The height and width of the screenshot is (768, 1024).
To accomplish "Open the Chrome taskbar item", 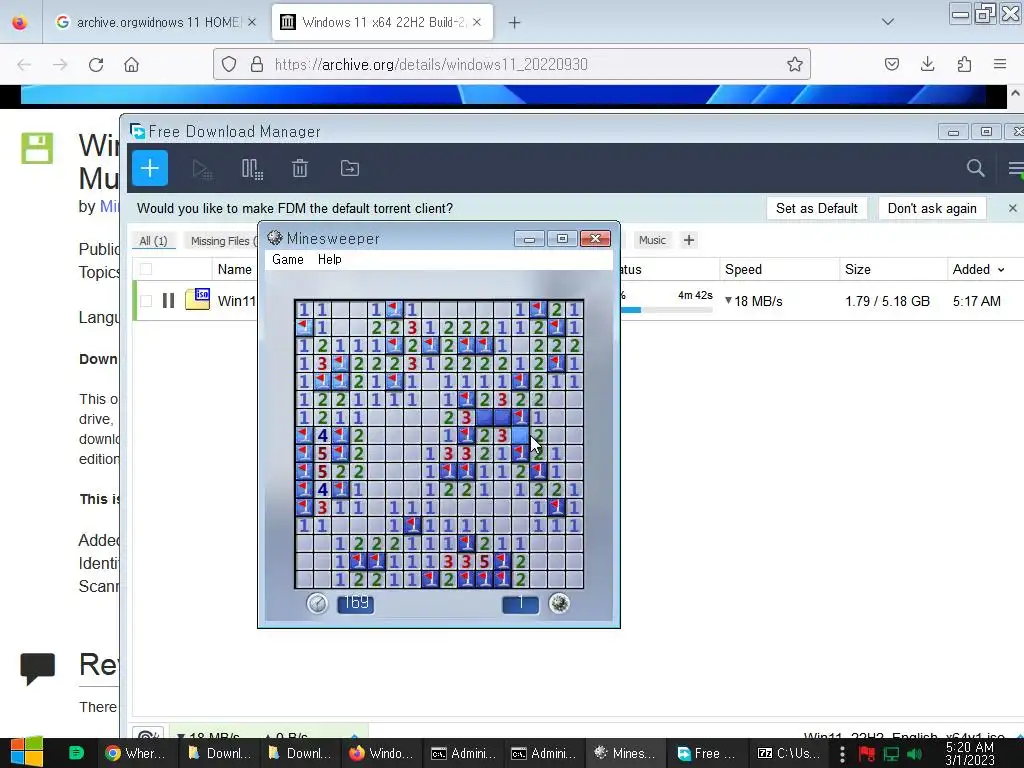I will tap(138, 754).
